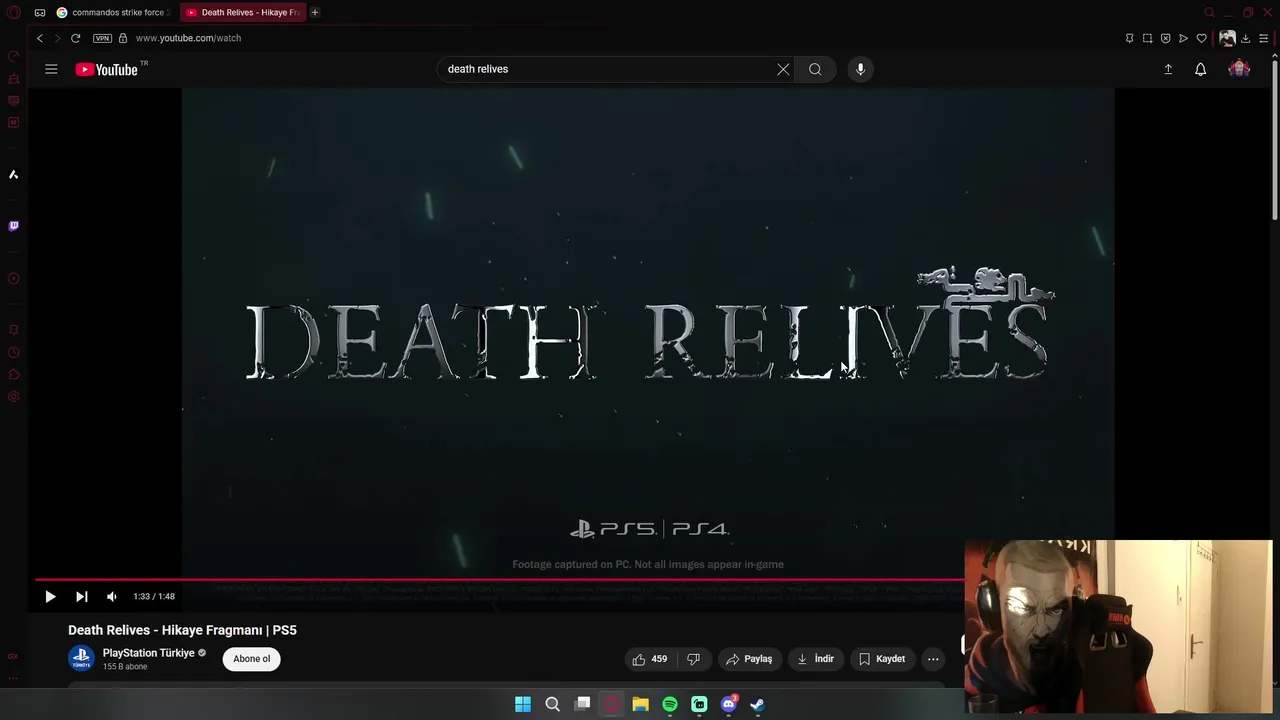The width and height of the screenshot is (1280, 720).
Task: Open the Windows Start menu
Action: (x=523, y=704)
